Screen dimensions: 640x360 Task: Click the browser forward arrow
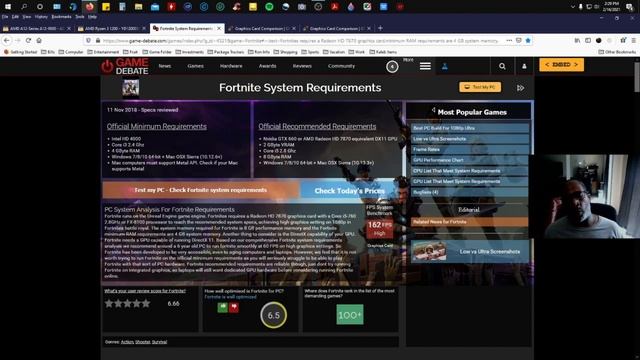pos(18,40)
